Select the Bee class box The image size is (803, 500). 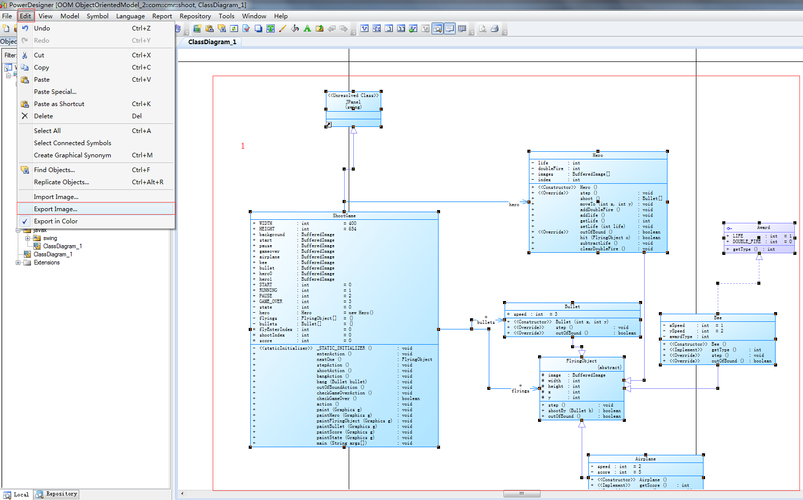tap(718, 339)
